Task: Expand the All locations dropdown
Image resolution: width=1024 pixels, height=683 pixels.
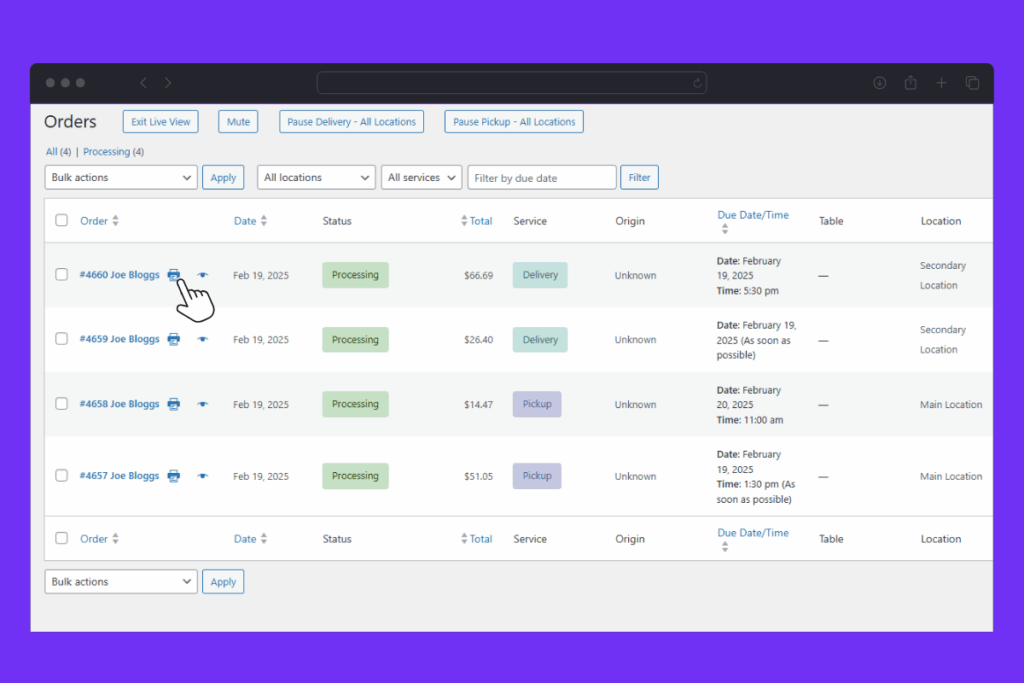Action: click(316, 178)
